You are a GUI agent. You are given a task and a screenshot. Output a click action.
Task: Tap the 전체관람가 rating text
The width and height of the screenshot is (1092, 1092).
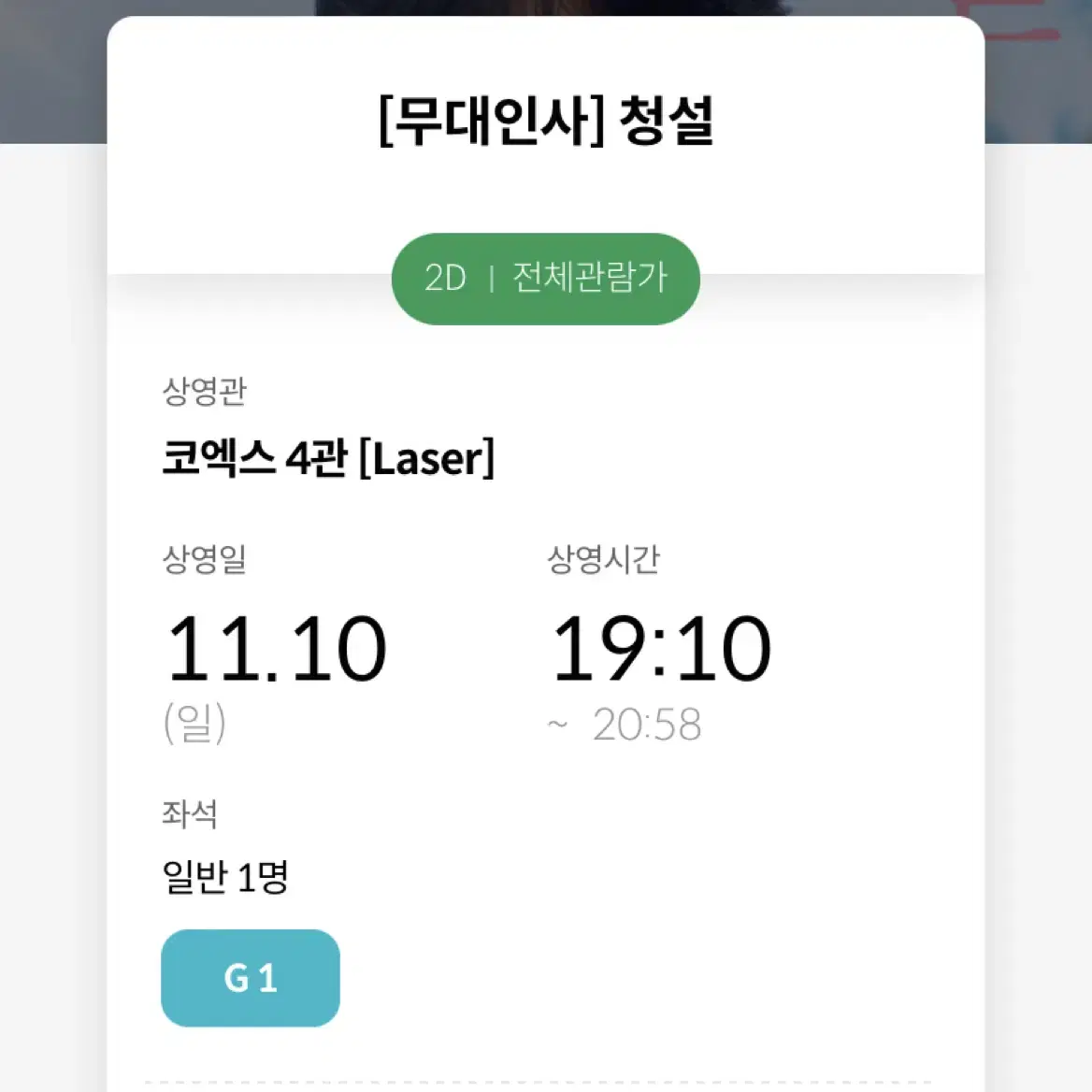point(590,277)
